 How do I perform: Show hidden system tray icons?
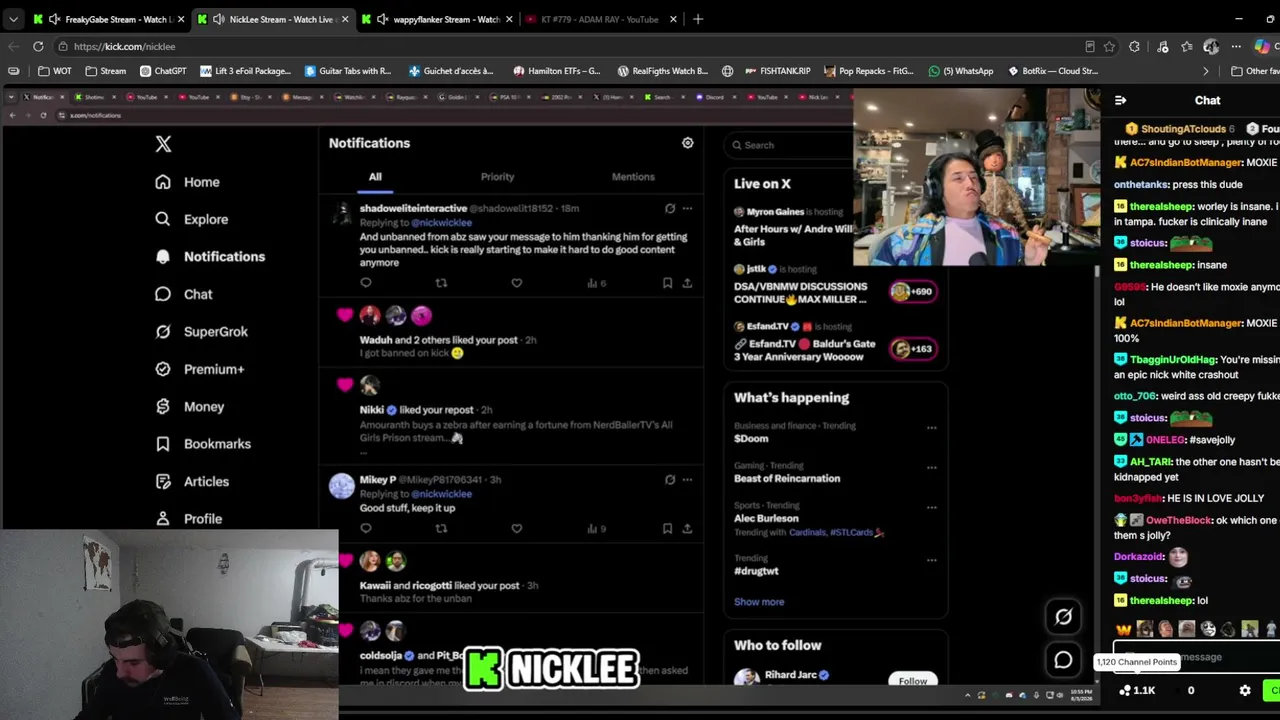point(967,694)
